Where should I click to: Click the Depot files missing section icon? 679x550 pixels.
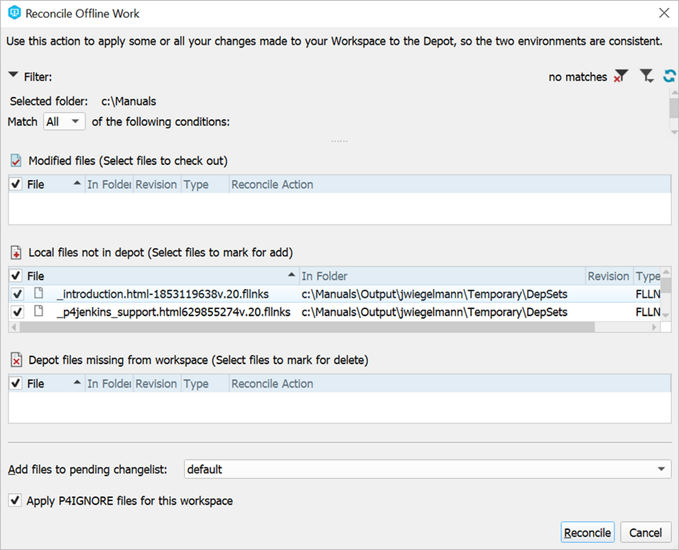pyautogui.click(x=16, y=360)
